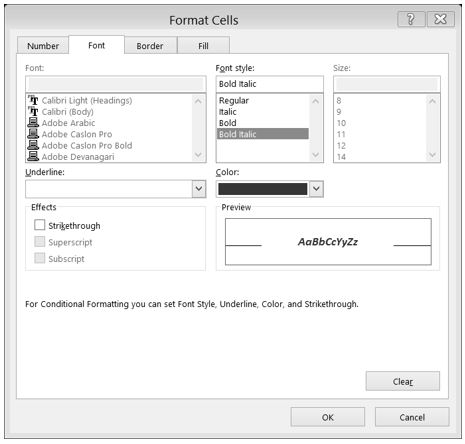
Task: Click the Cancel button
Action: (412, 417)
